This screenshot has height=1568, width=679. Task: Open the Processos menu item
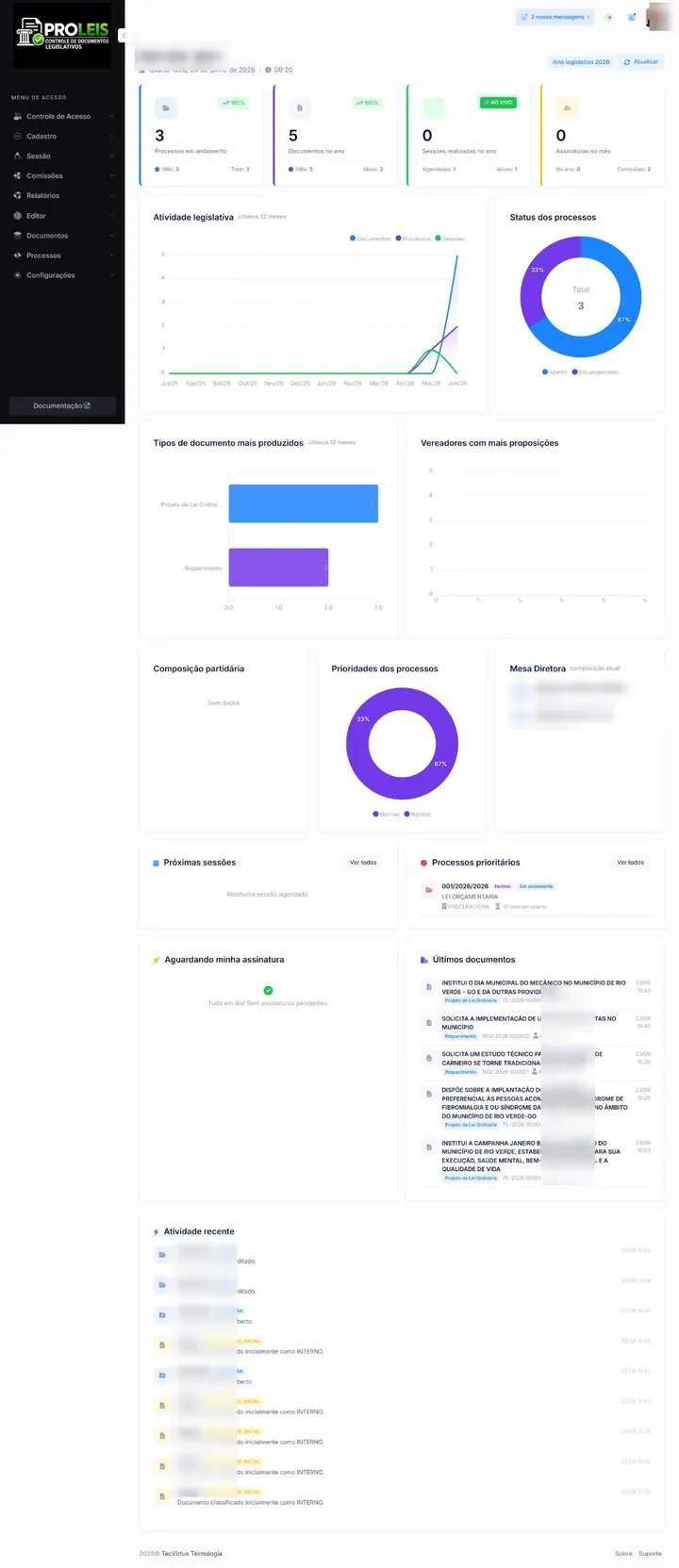(62, 256)
